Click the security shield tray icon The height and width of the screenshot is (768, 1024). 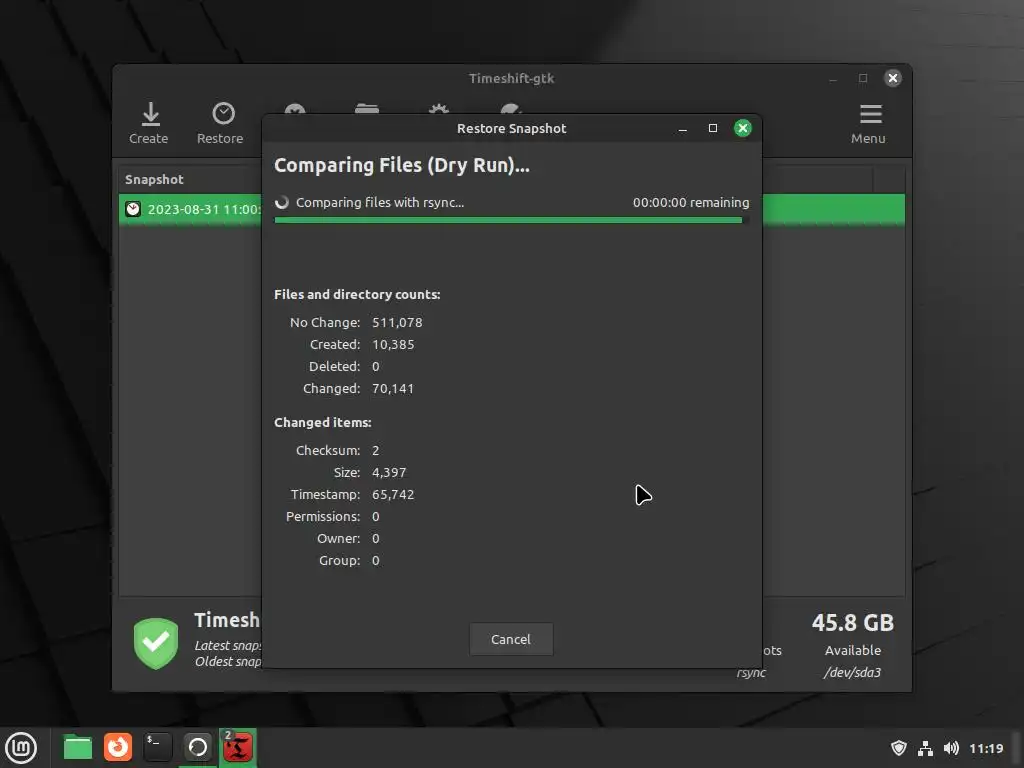coord(899,748)
